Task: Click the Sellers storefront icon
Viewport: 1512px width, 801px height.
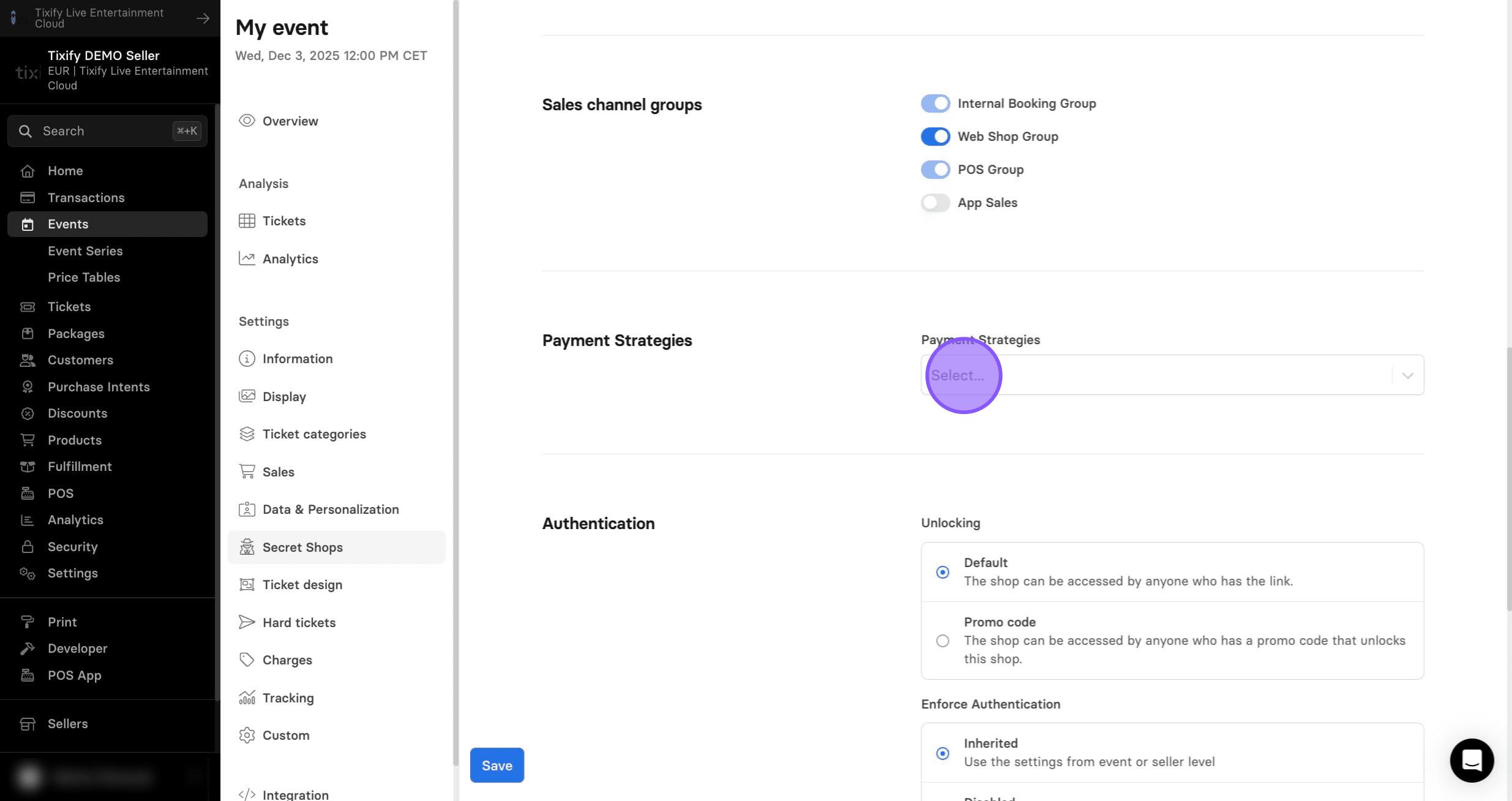Action: [x=28, y=724]
